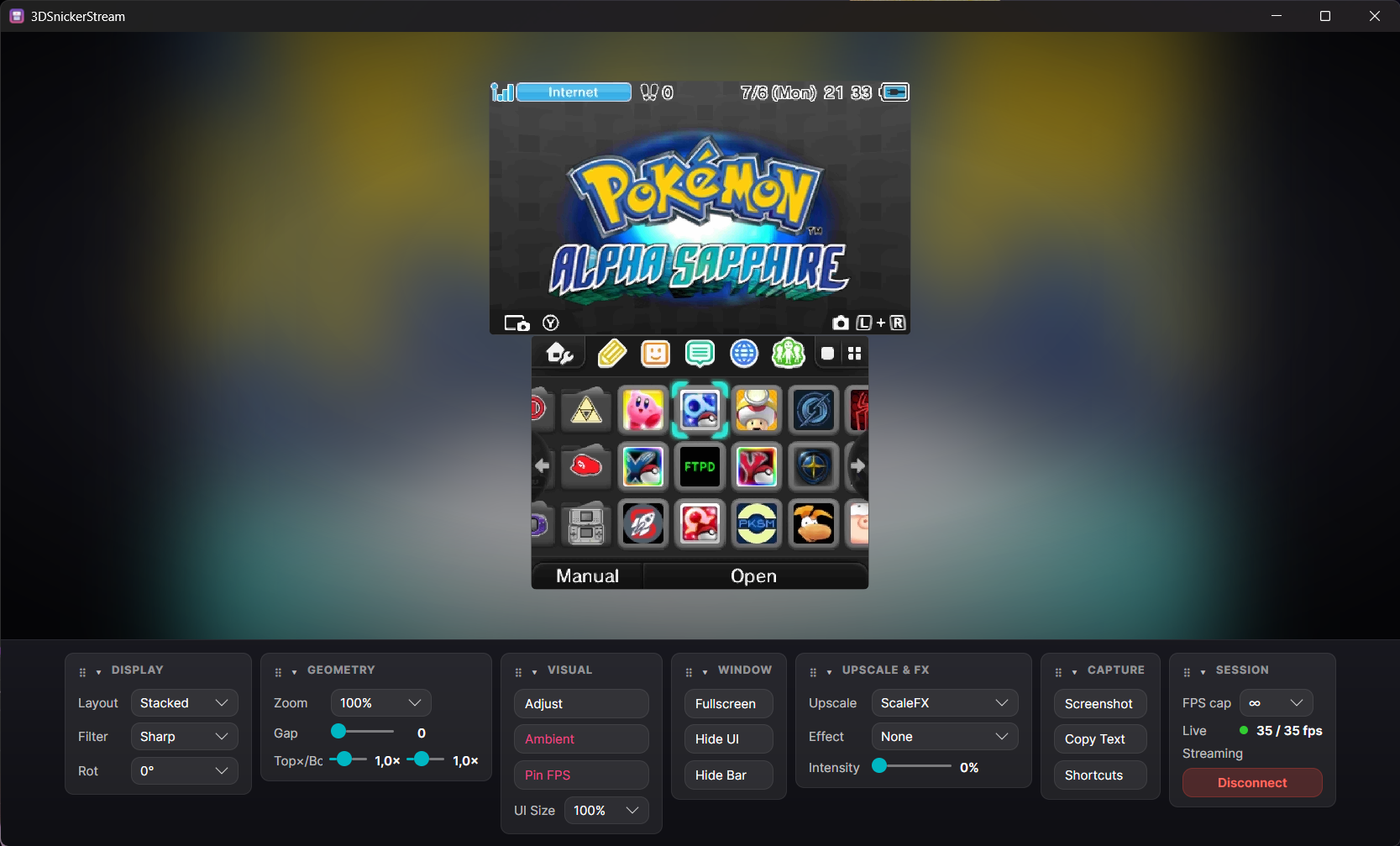Tap Manual on the 3DS bottom screen
This screenshot has height=846, width=1400.
(x=588, y=576)
